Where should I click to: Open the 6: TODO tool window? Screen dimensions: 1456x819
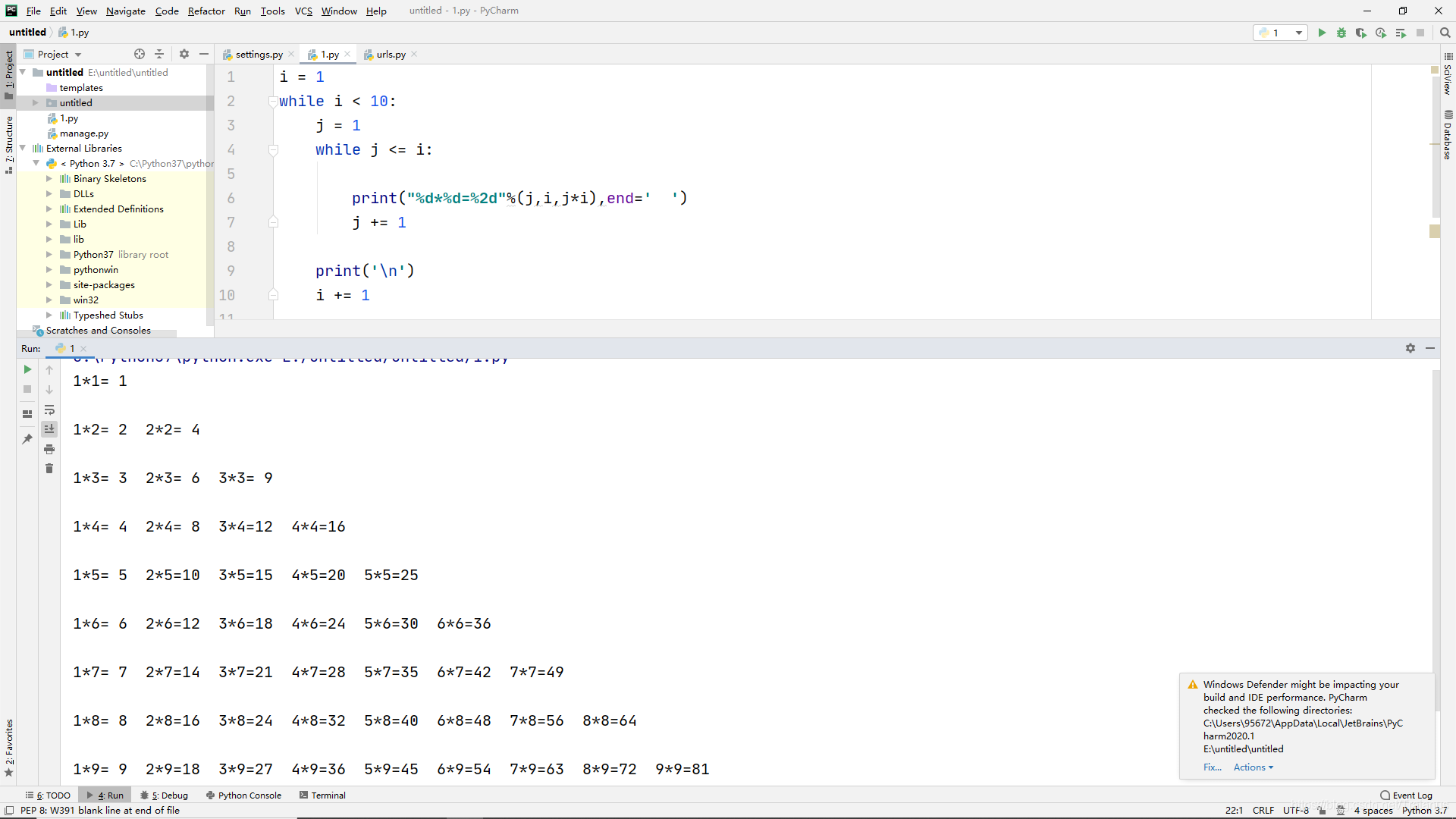[x=48, y=795]
